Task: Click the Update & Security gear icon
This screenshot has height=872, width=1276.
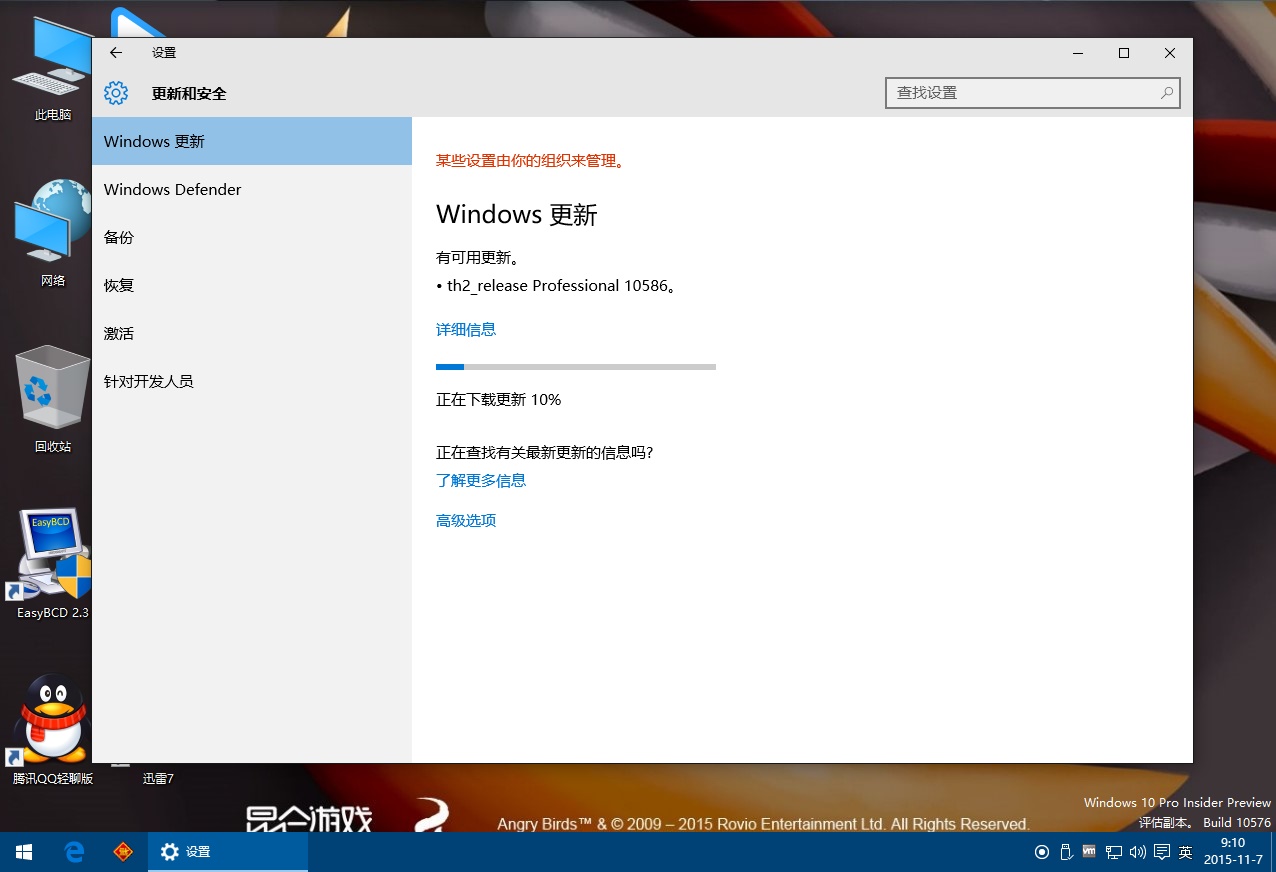Action: (116, 93)
